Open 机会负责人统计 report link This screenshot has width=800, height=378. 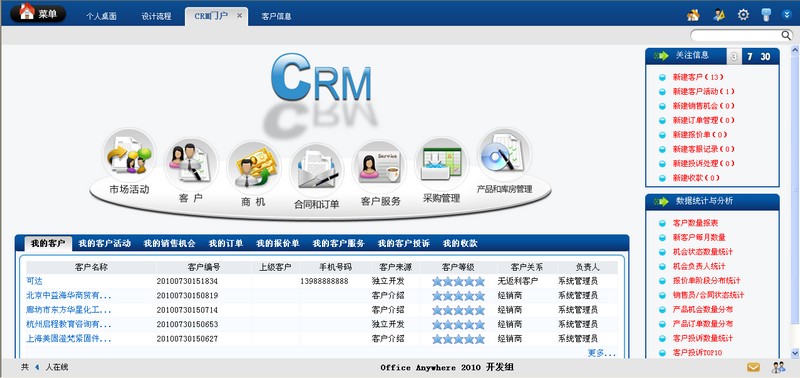tap(699, 266)
